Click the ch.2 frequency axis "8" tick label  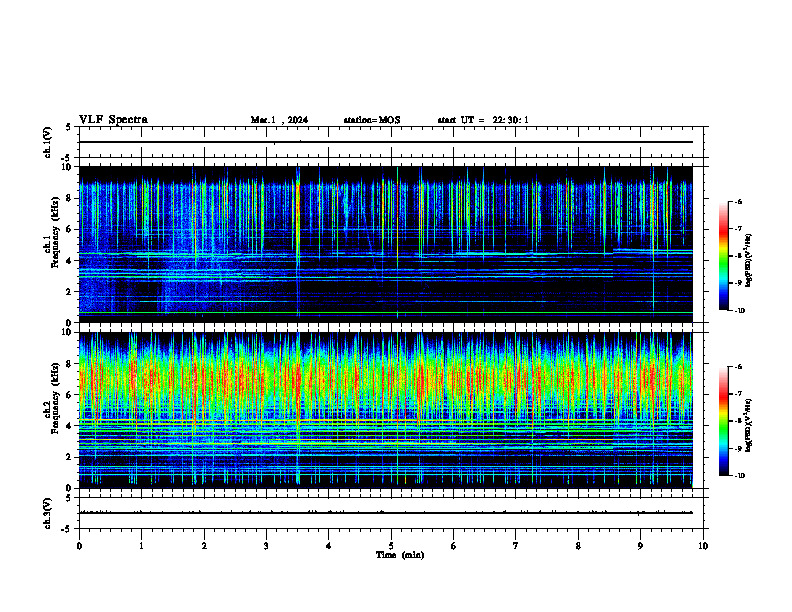(x=70, y=364)
